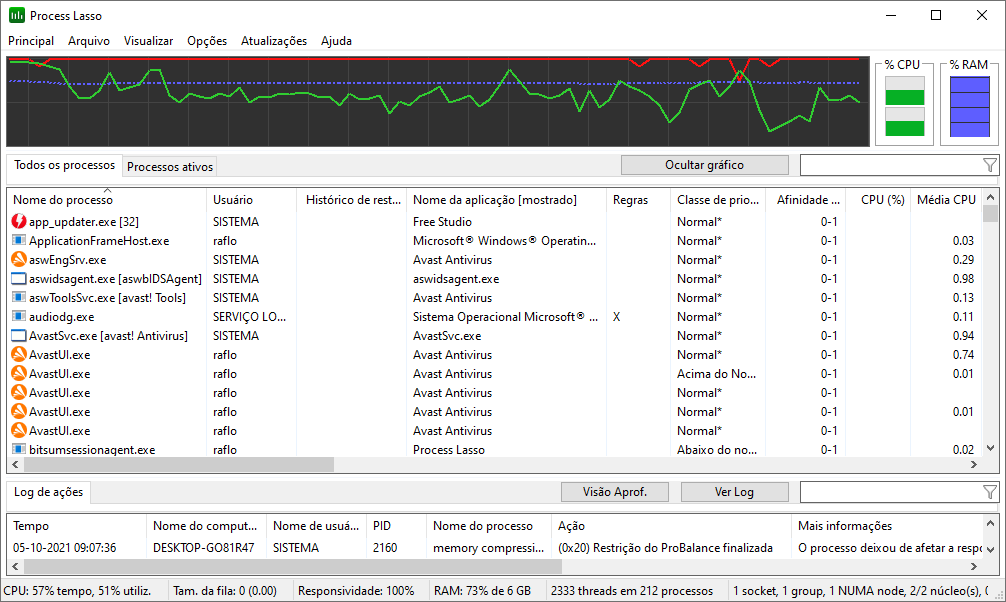Sort by CPU (%) column header
Screen dimensions: 1006x602
click(x=878, y=200)
